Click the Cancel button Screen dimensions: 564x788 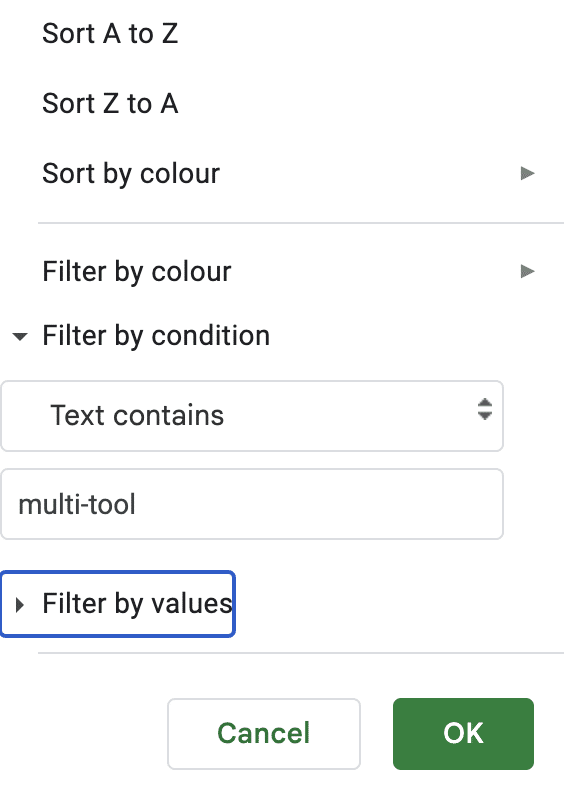tap(264, 734)
